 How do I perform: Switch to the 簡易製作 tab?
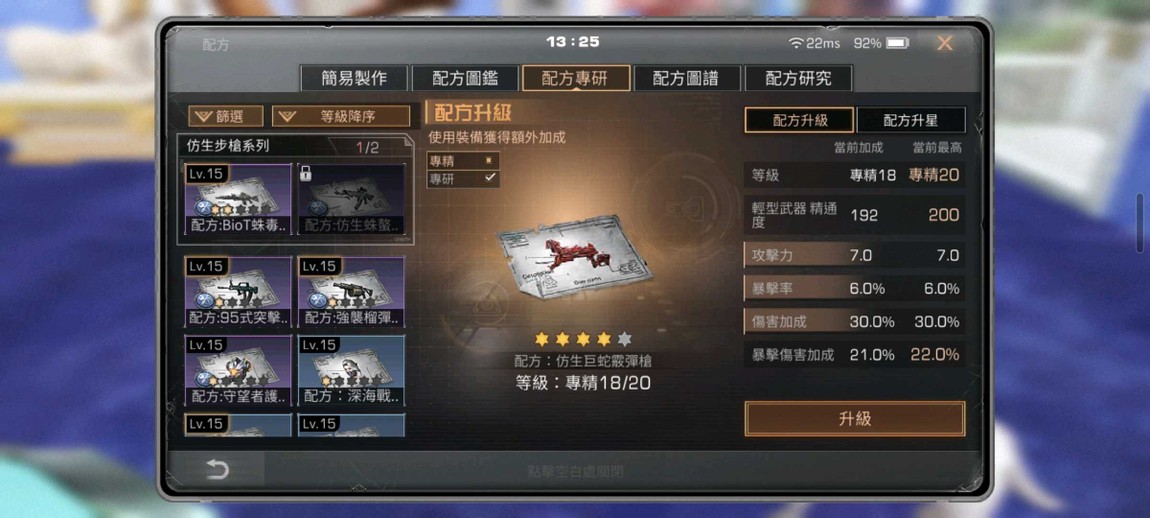[354, 79]
